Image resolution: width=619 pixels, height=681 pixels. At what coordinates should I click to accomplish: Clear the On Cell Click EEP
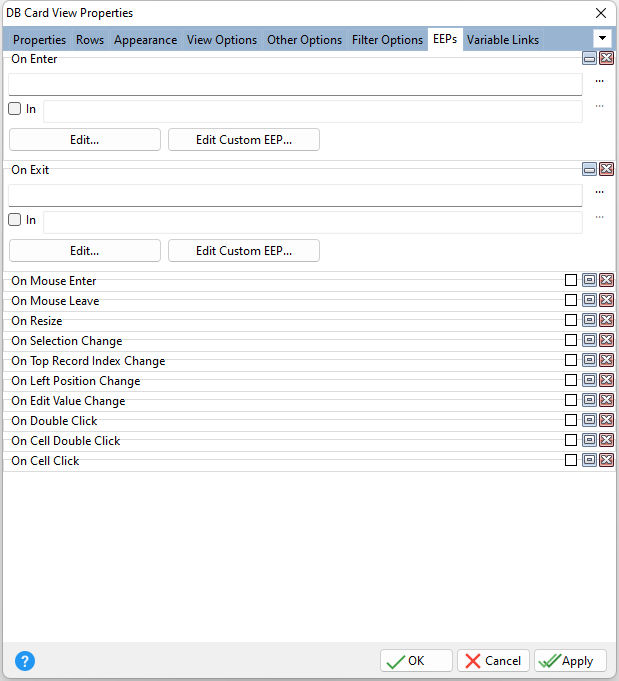click(606, 460)
